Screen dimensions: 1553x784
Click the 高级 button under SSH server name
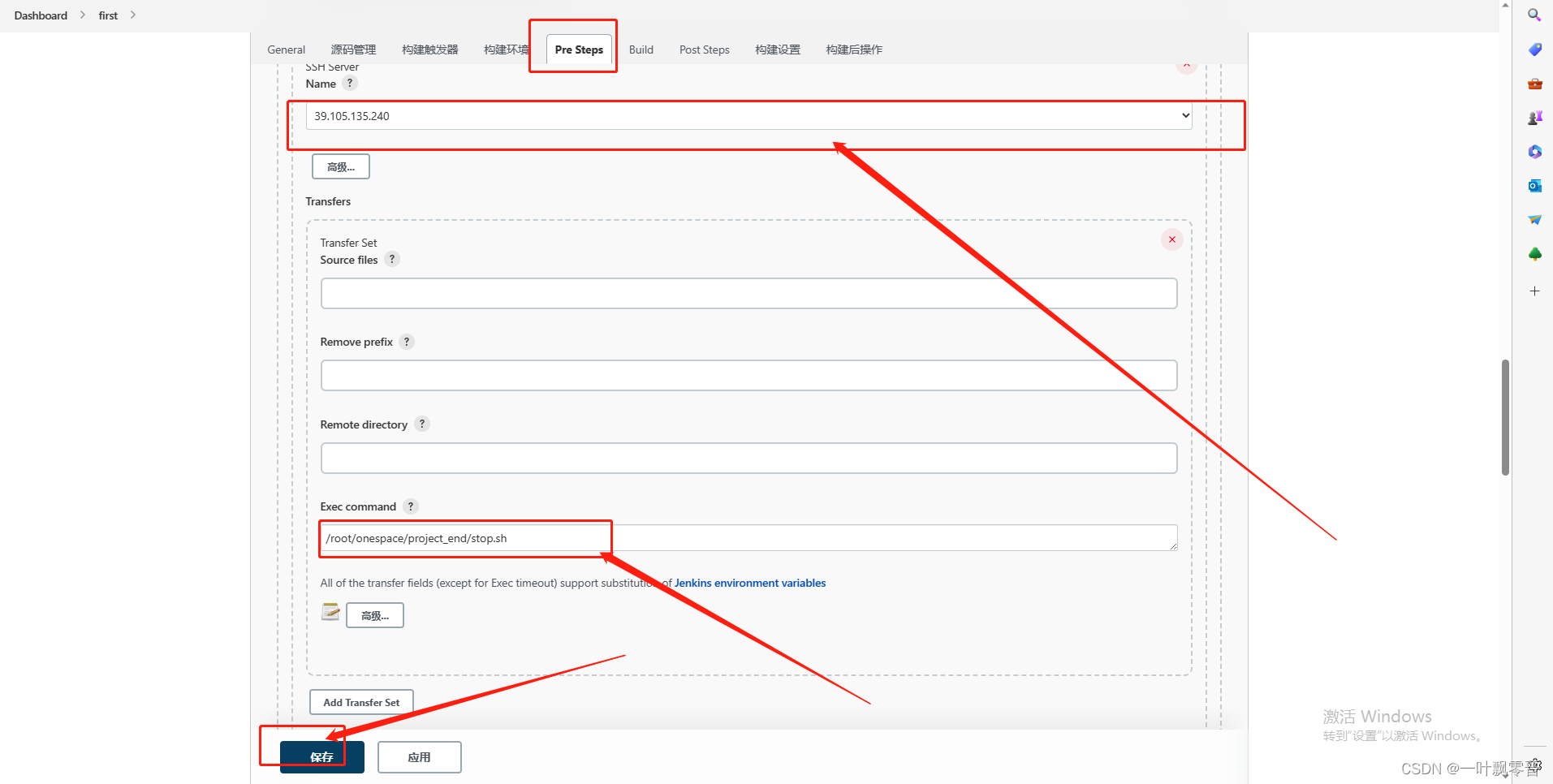pyautogui.click(x=341, y=166)
